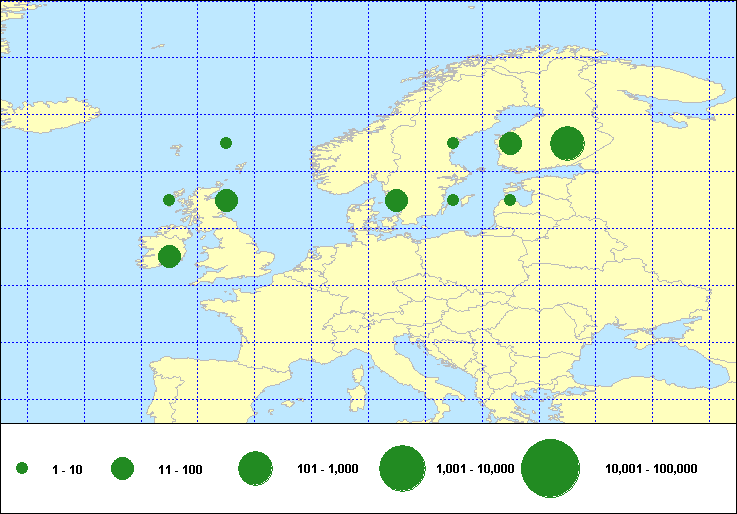
Task: Select the legend circle for 11 - 100
Action: [123, 469]
